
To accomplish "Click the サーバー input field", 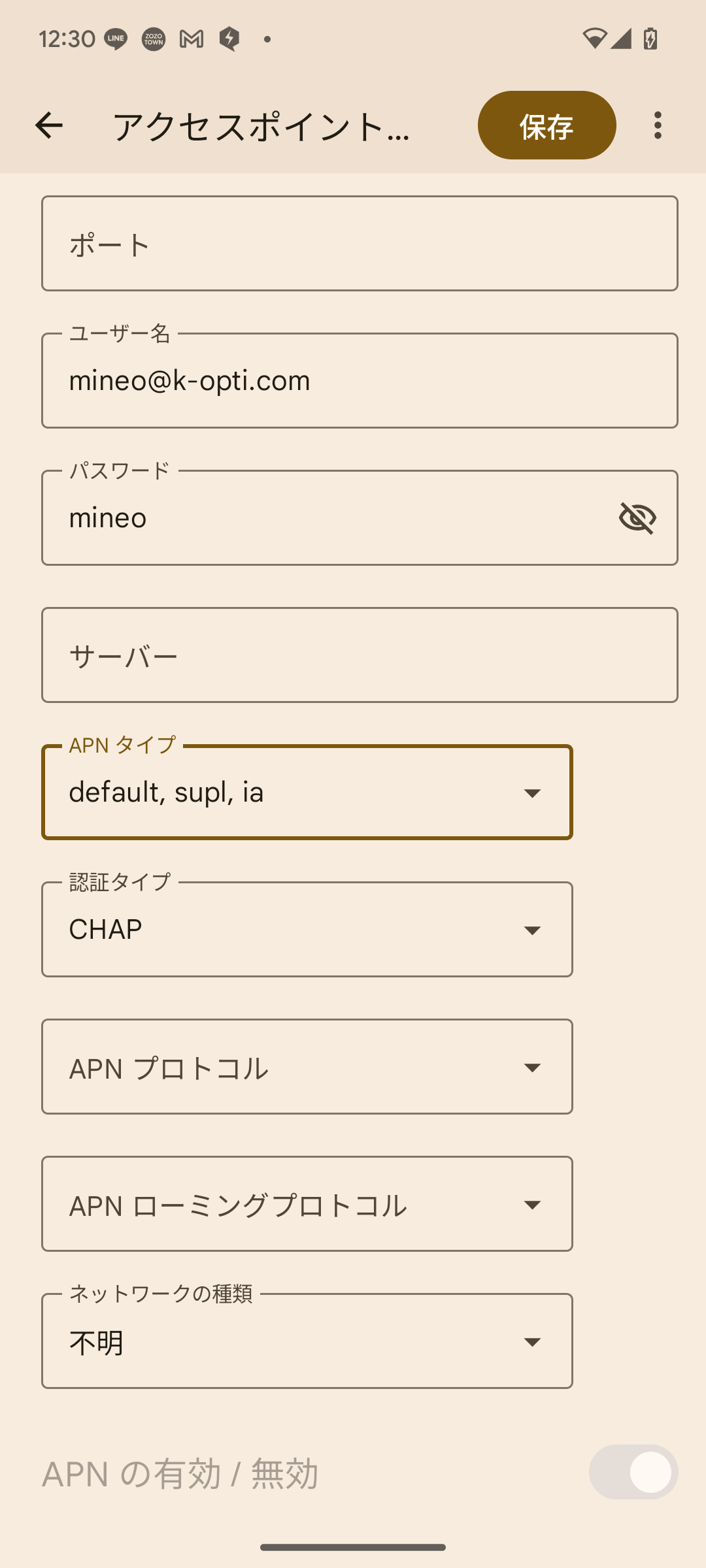I will pyautogui.click(x=360, y=655).
